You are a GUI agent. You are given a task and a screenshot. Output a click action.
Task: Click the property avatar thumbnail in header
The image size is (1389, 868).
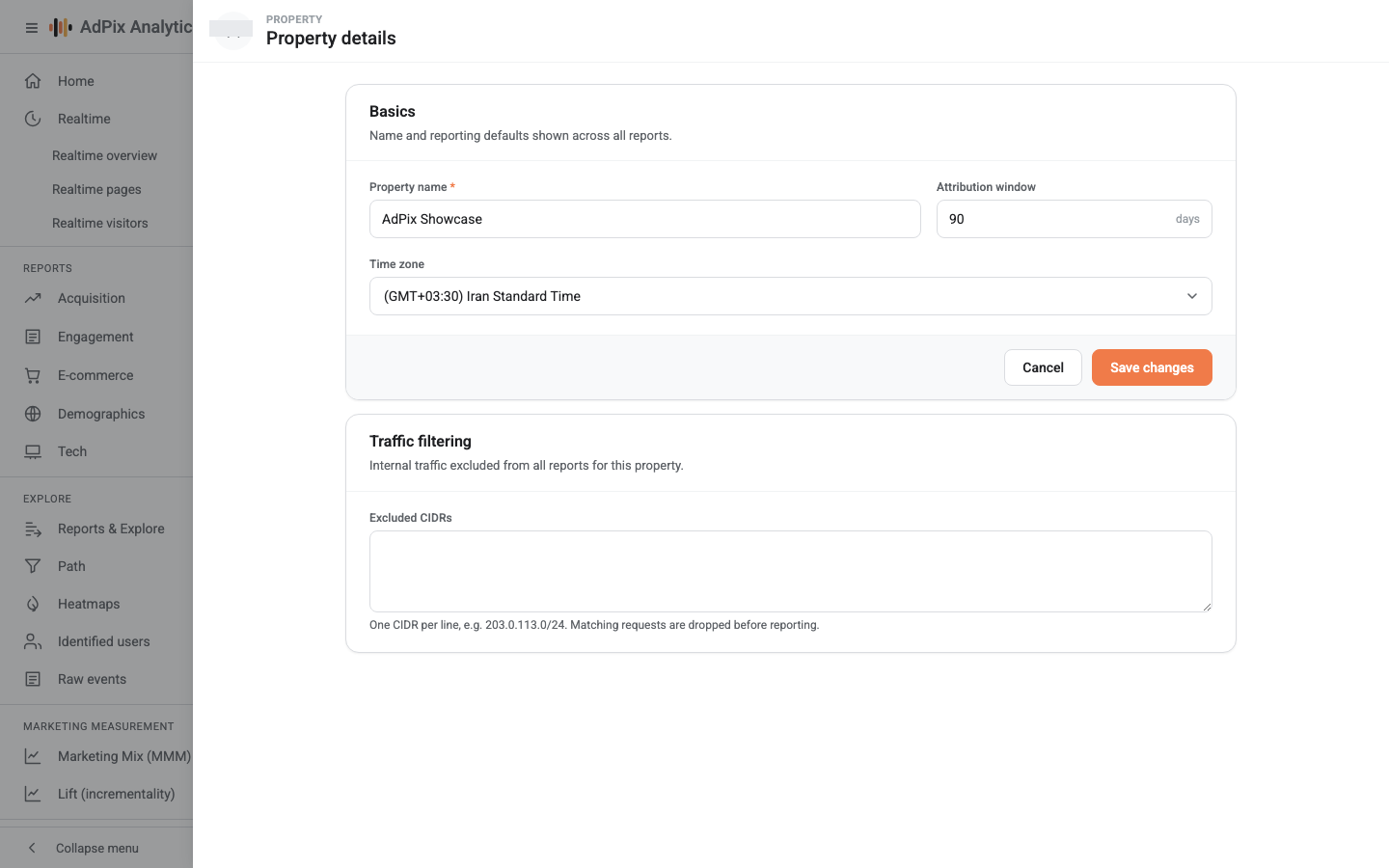tap(231, 31)
